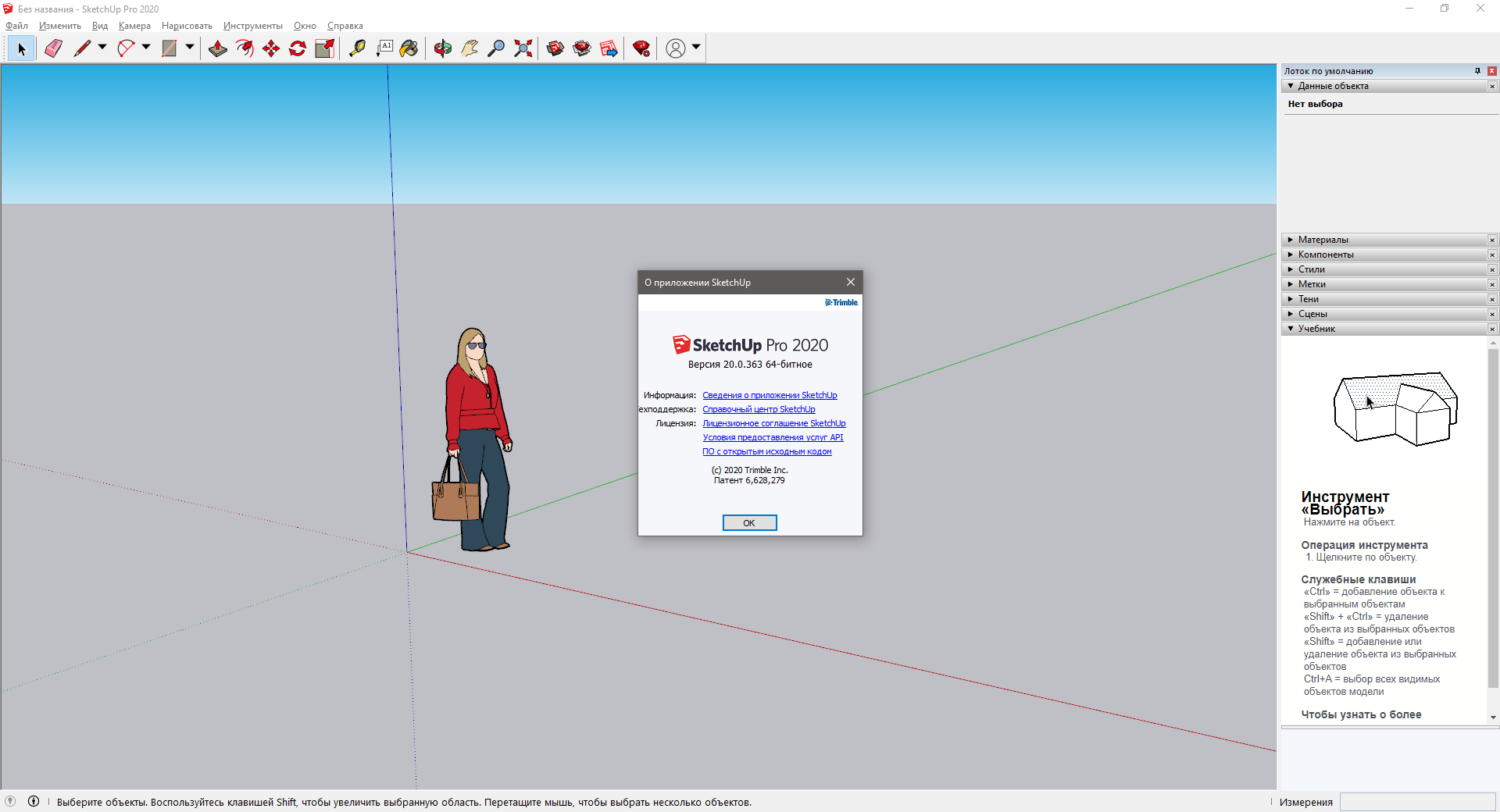Expand the Тени panel
Image resolution: width=1500 pixels, height=812 pixels.
(x=1308, y=299)
